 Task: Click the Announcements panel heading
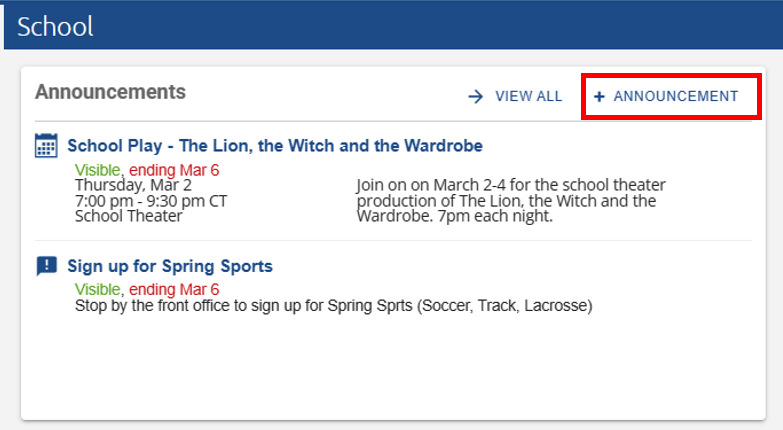tap(110, 92)
